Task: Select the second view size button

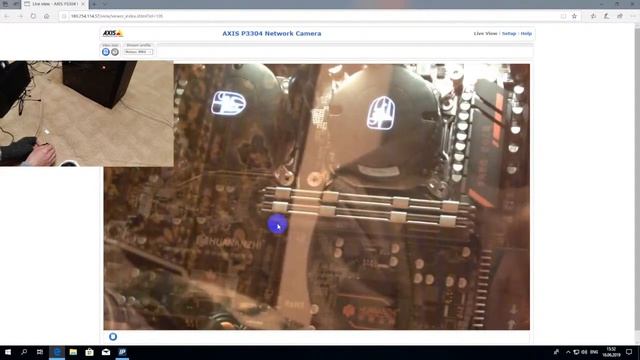Action: click(x=115, y=52)
